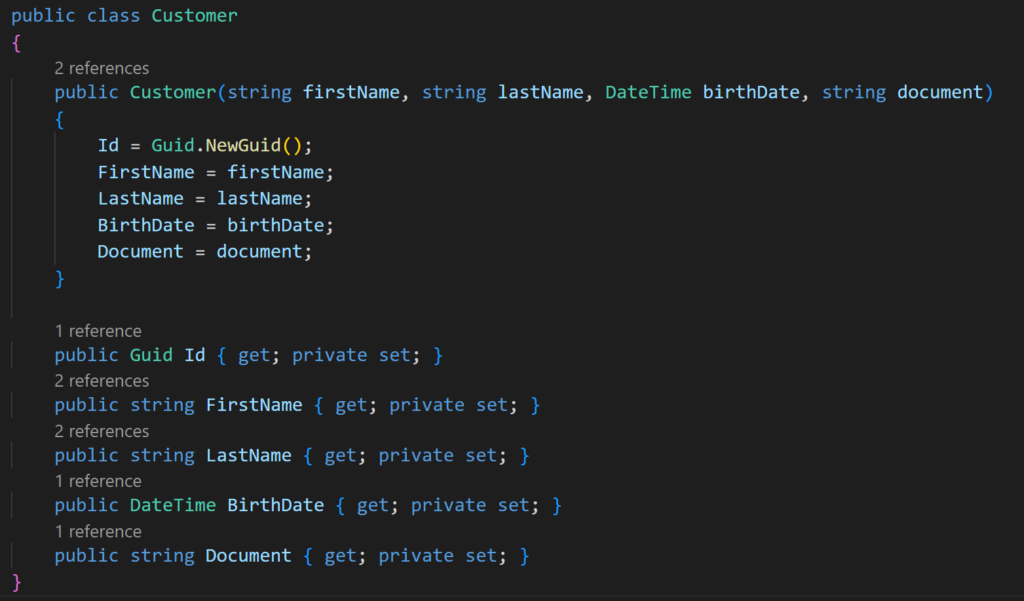
Task: Click the Customer class name in the declaration
Action: 195,16
